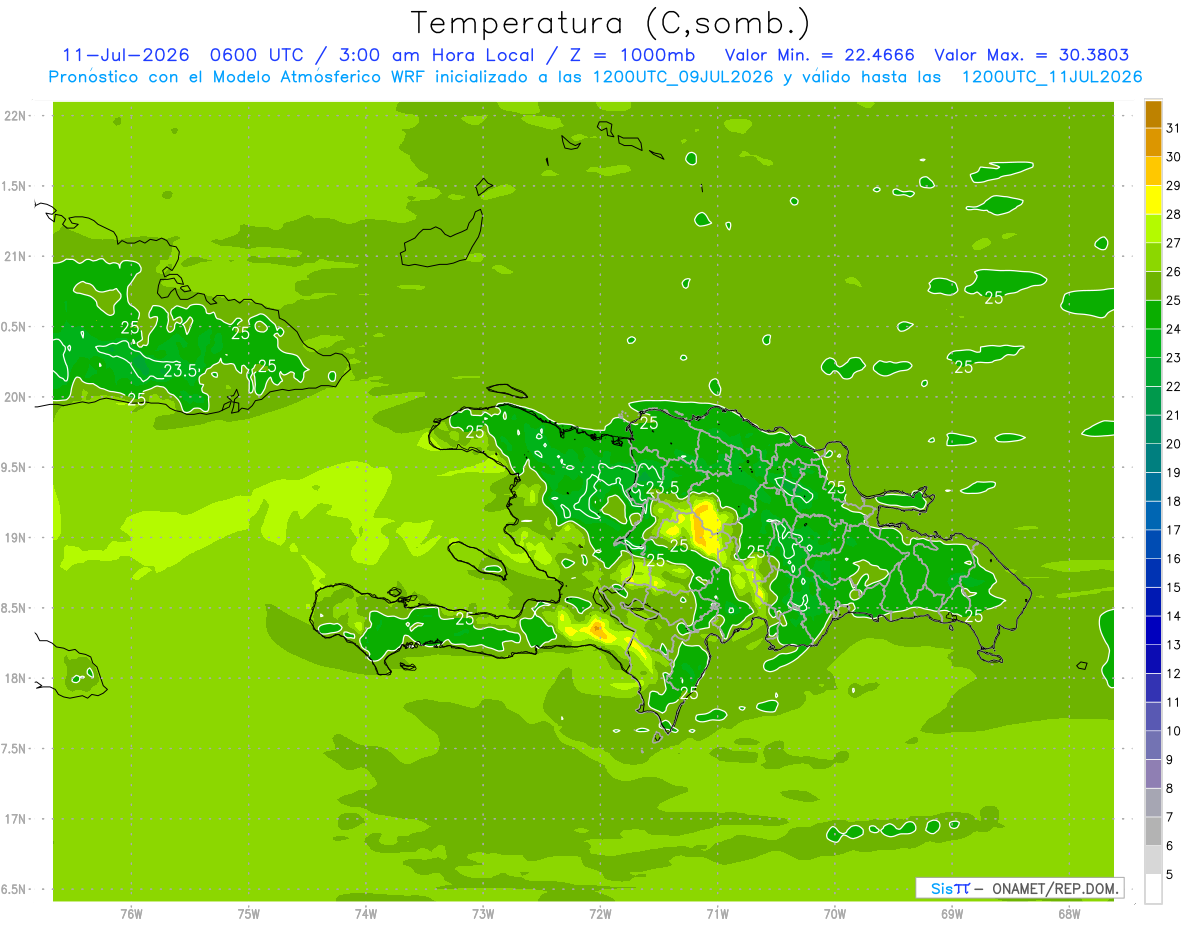Pick the blue swatch between 15 and 16
This screenshot has width=1200, height=927.
1153,573
